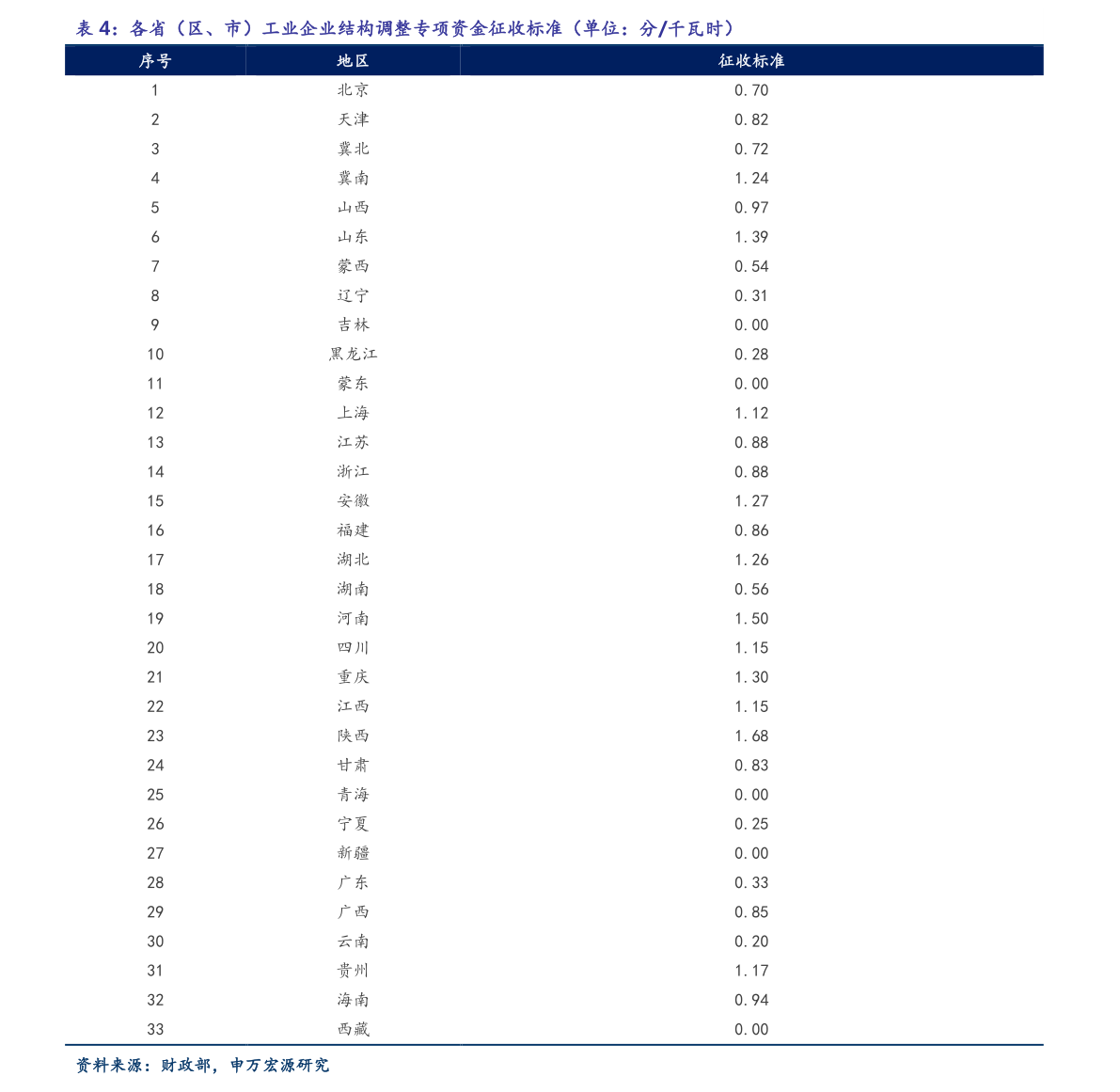Click the region cell 甘肃

coord(353,765)
